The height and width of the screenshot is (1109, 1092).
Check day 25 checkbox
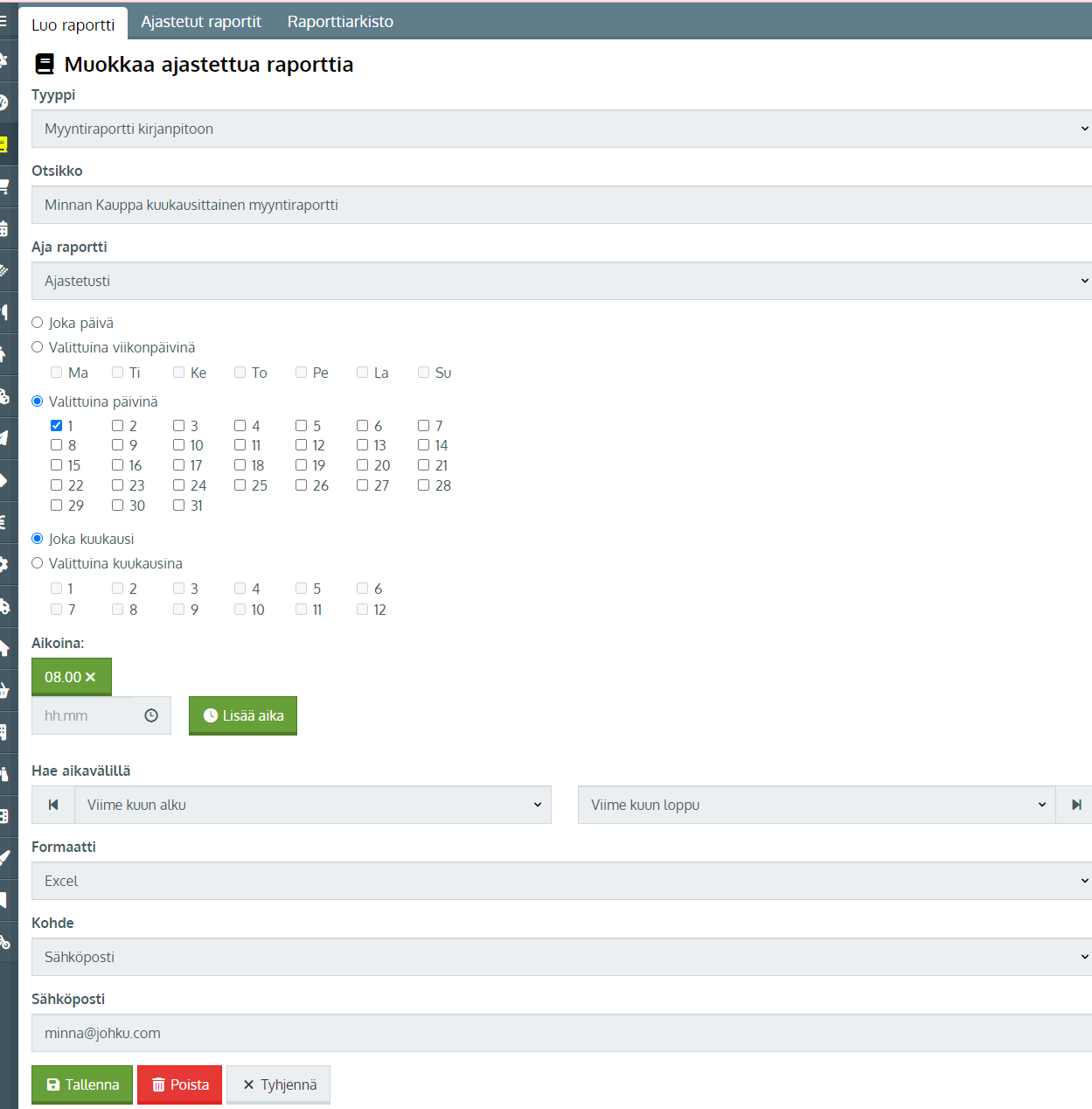(x=240, y=485)
